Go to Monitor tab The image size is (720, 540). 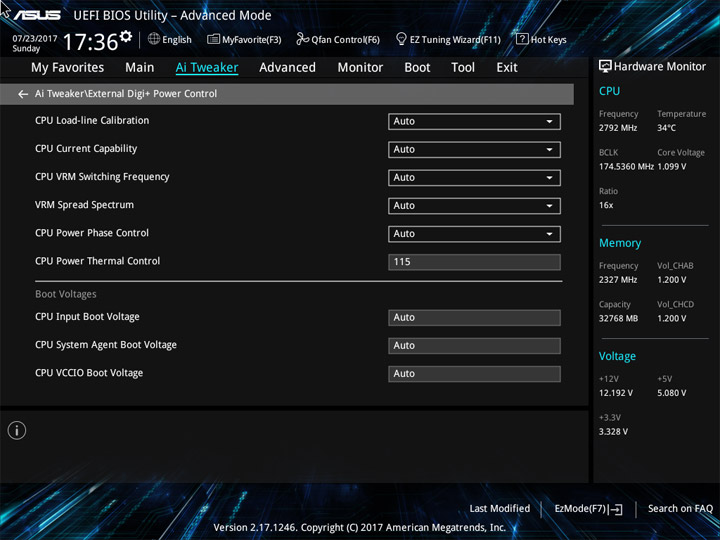(x=360, y=68)
